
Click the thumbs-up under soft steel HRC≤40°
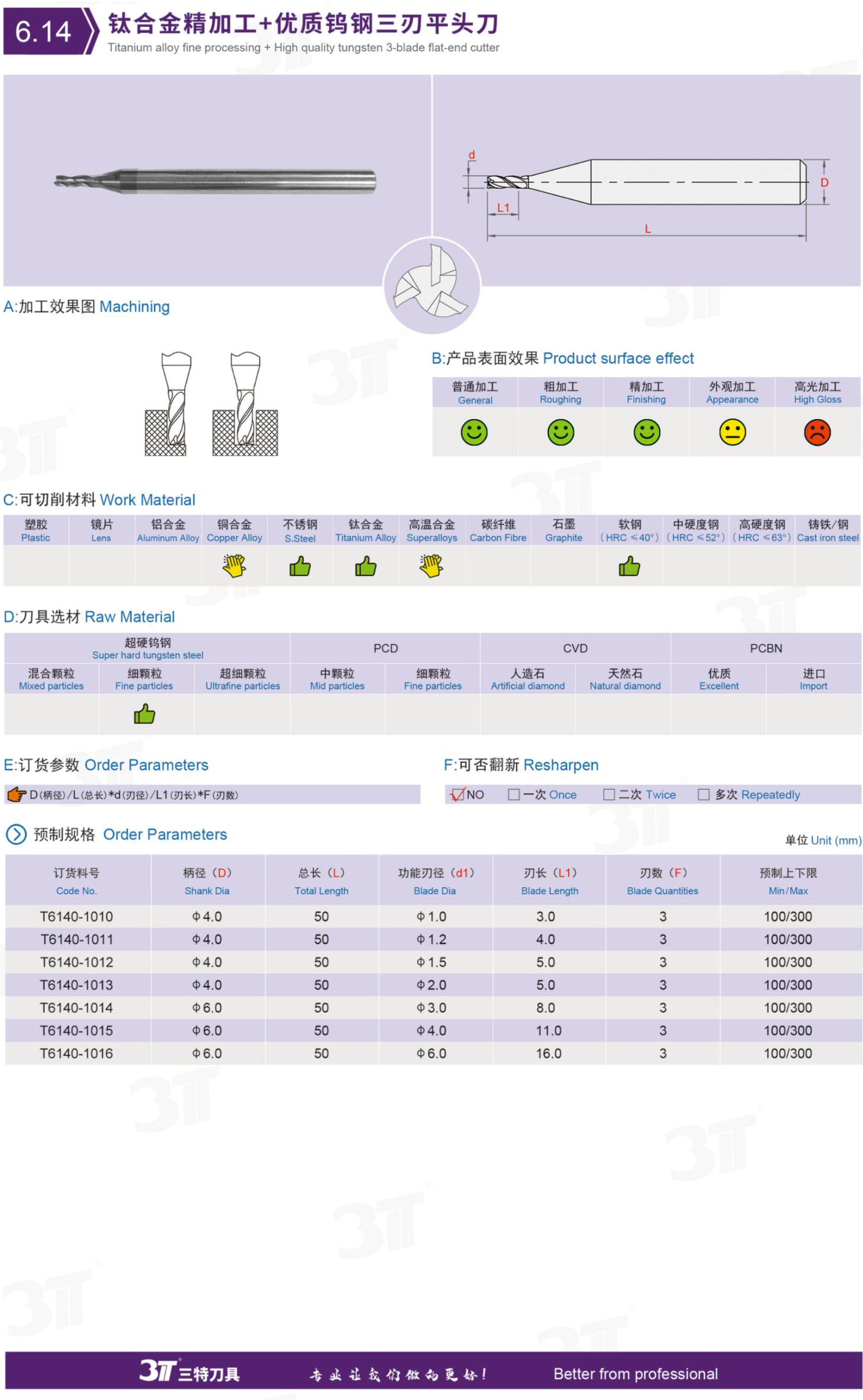click(629, 566)
